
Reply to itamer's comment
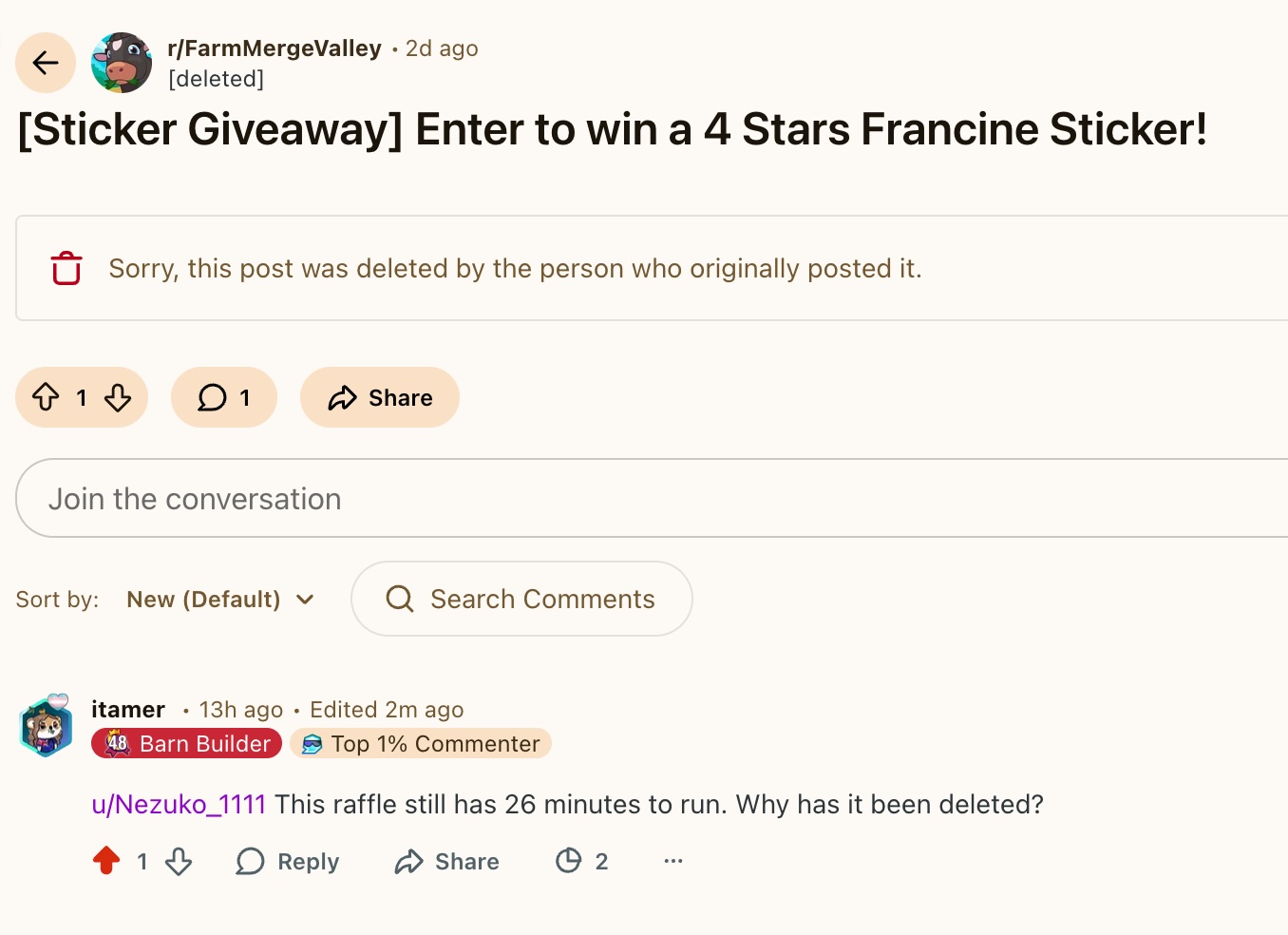click(x=288, y=862)
